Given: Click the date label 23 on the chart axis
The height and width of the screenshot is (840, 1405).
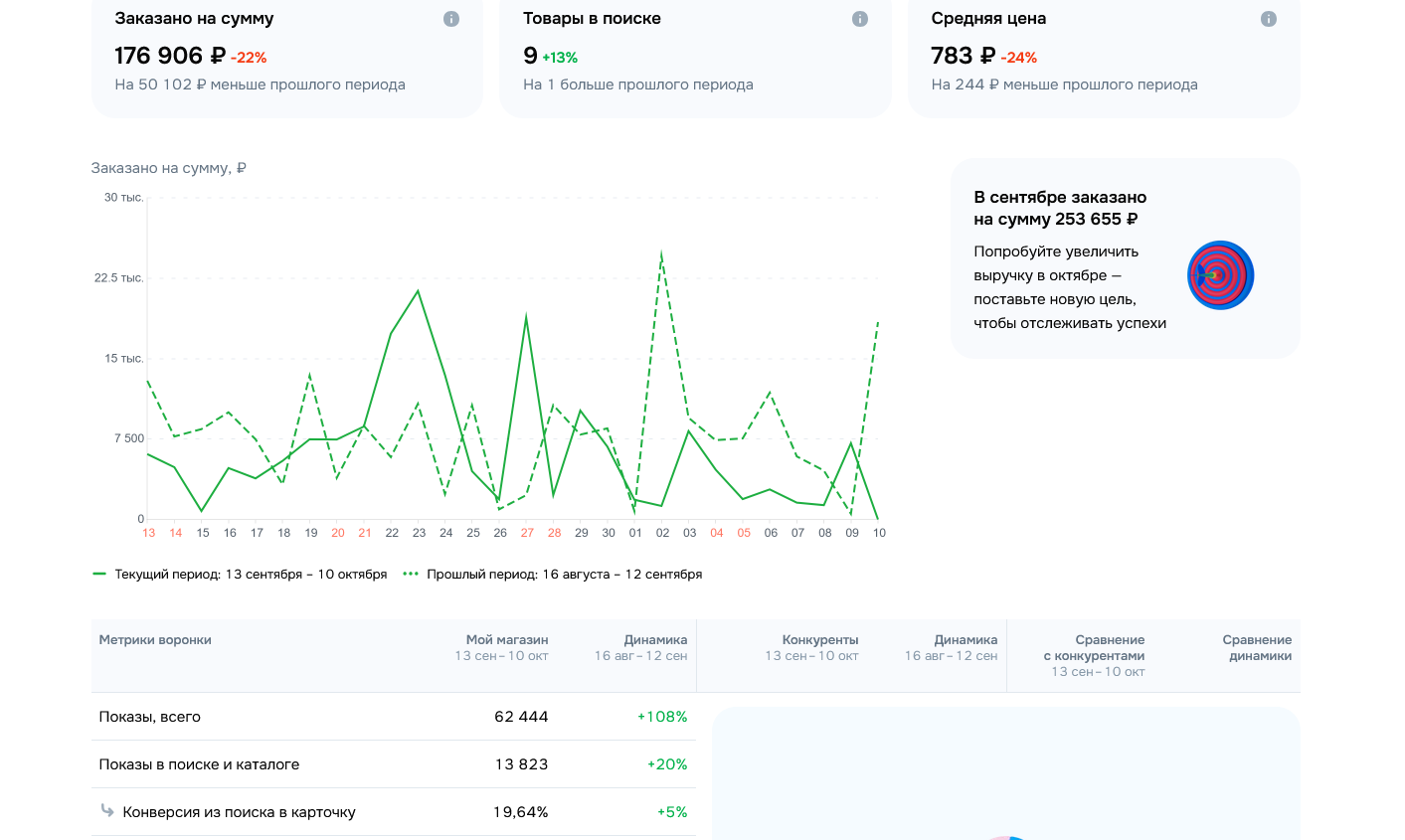Looking at the screenshot, I should [x=419, y=533].
